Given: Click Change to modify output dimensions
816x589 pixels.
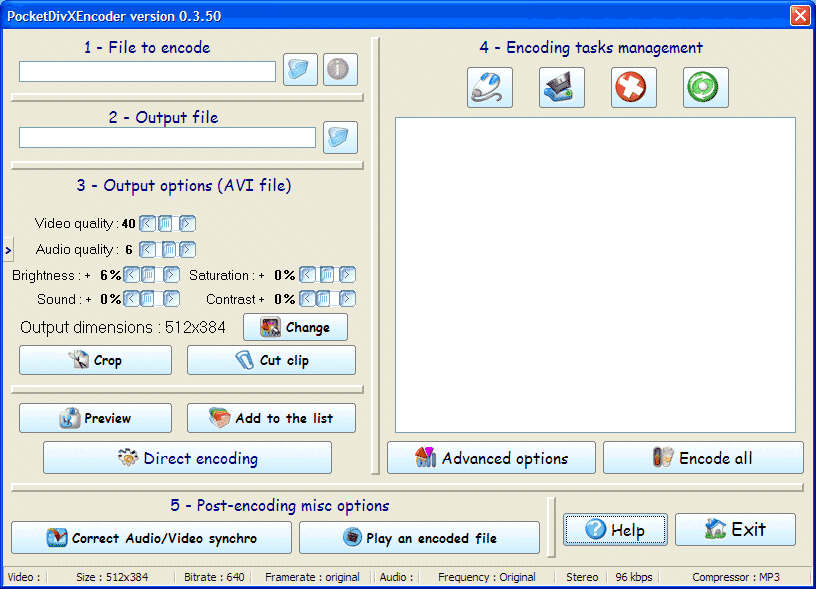Looking at the screenshot, I should pos(295,327).
